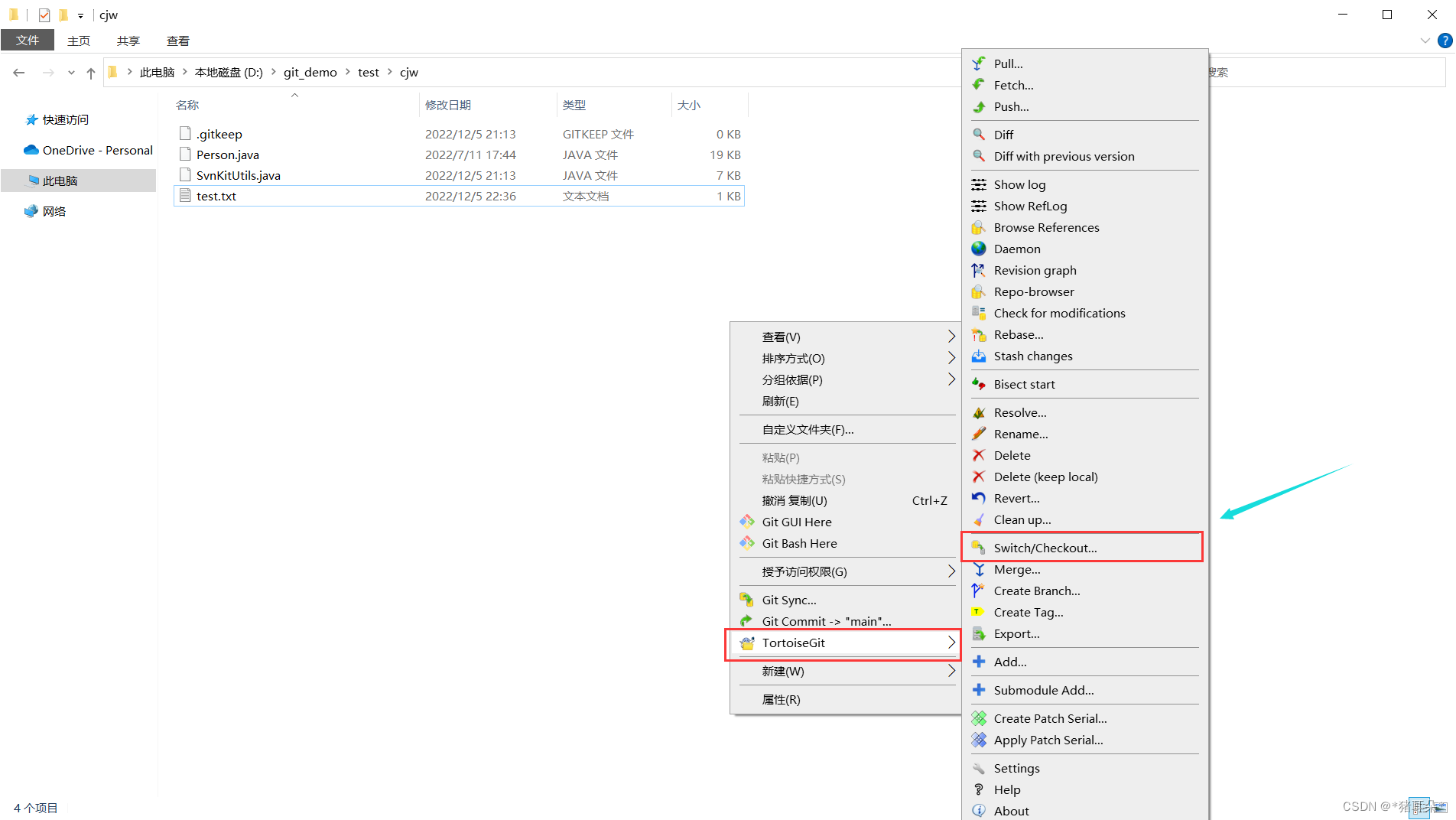
Task: Expand the ribbon with the chevron
Action: [1425, 41]
